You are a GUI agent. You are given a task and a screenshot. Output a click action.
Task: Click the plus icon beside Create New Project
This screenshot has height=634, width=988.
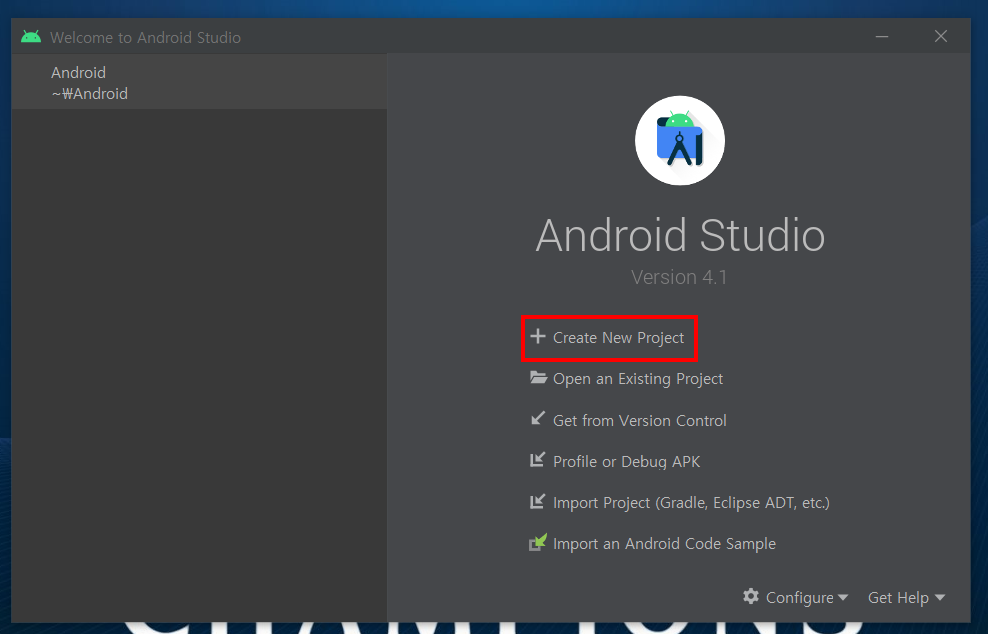537,337
